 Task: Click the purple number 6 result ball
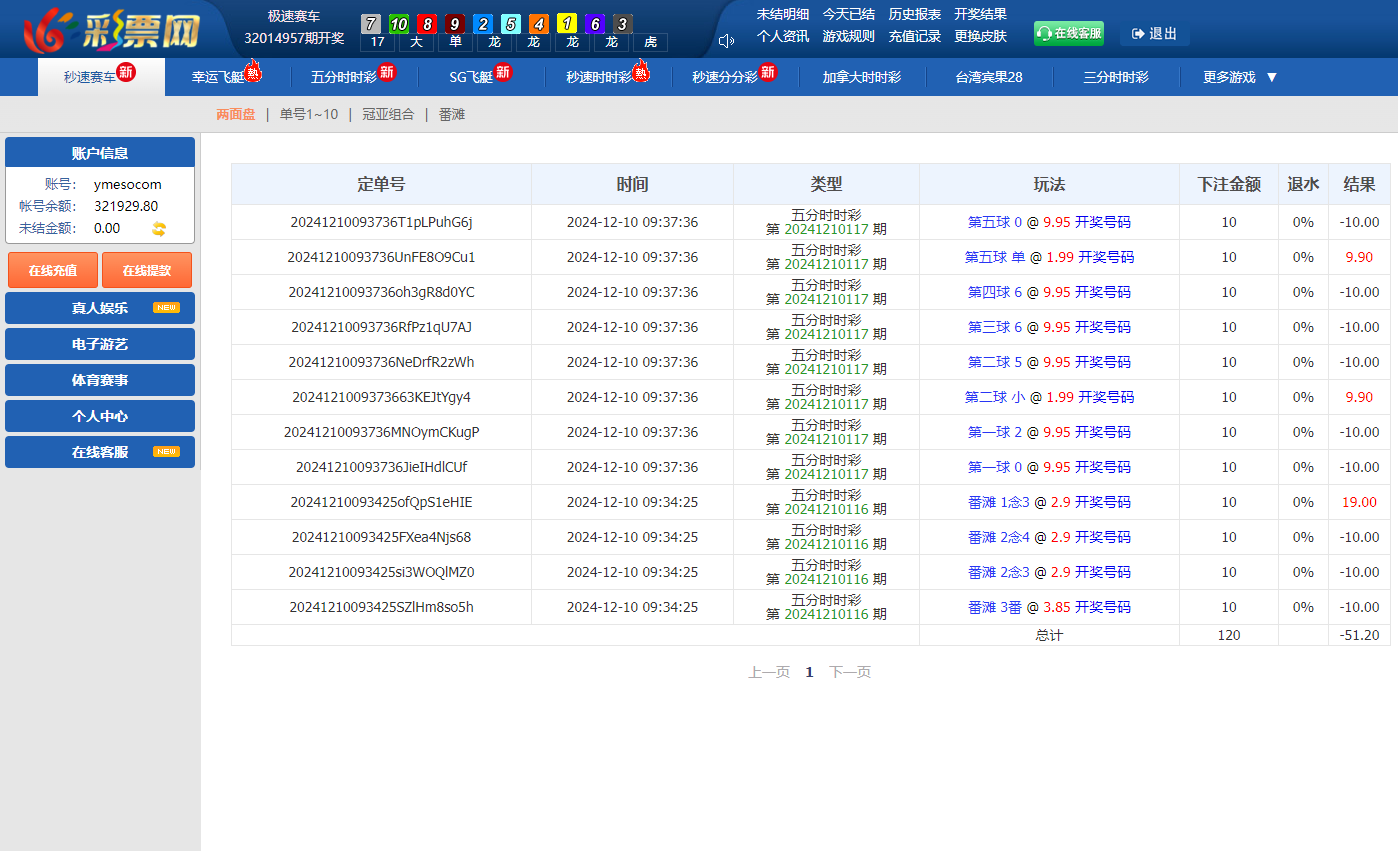(x=595, y=24)
